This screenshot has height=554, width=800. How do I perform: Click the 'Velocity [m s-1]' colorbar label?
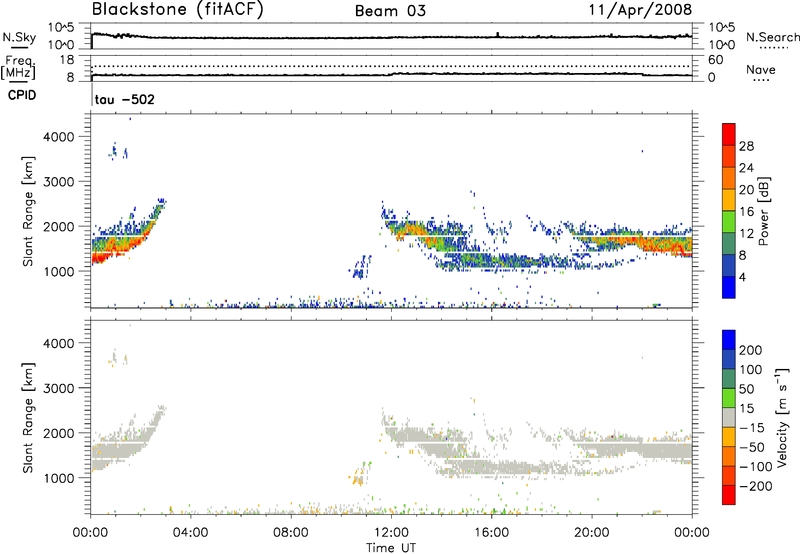click(781, 417)
